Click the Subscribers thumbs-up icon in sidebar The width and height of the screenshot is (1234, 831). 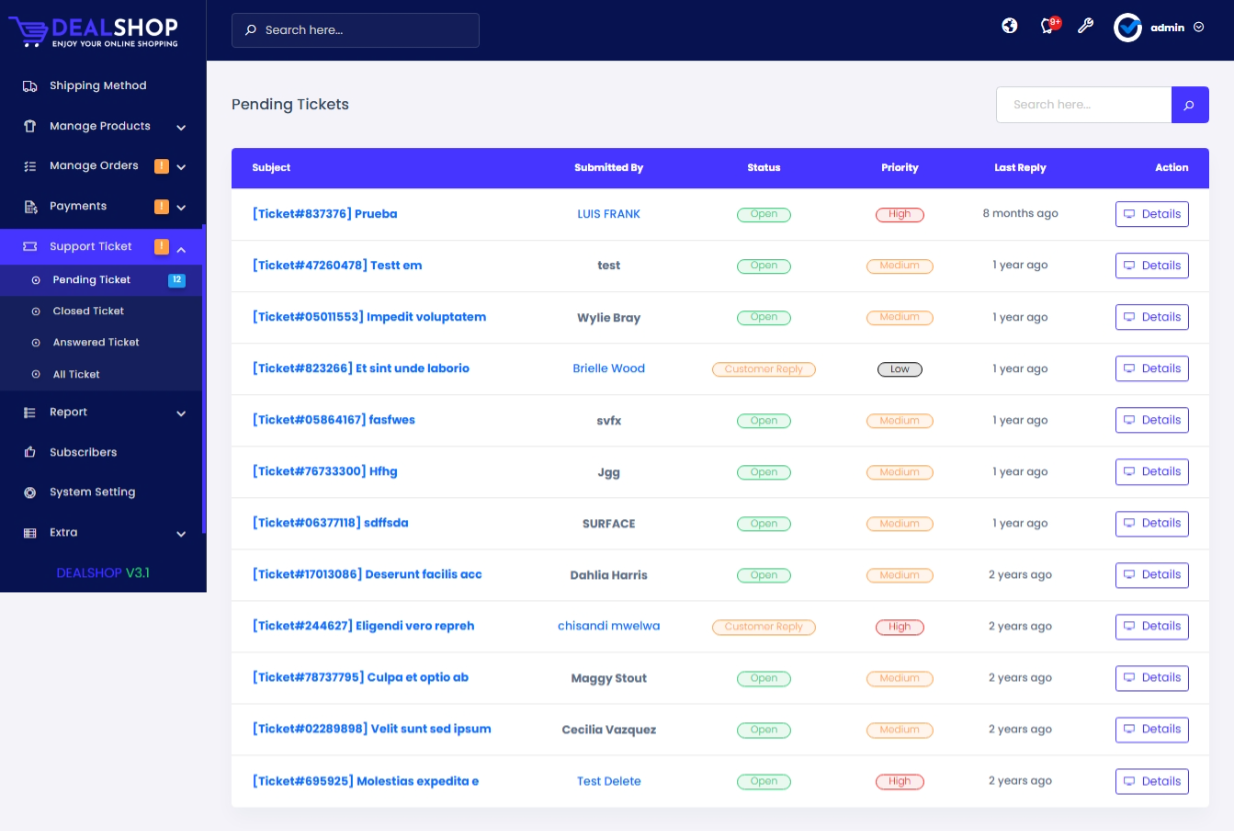pyautogui.click(x=30, y=452)
